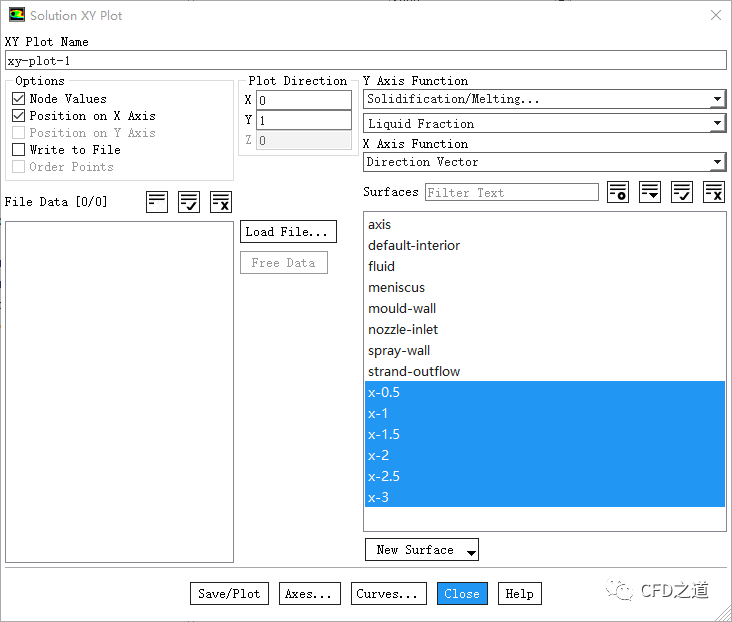Viewport: 732px width, 622px height.
Task: Click the Surfaces list expand icon
Action: pos(650,192)
